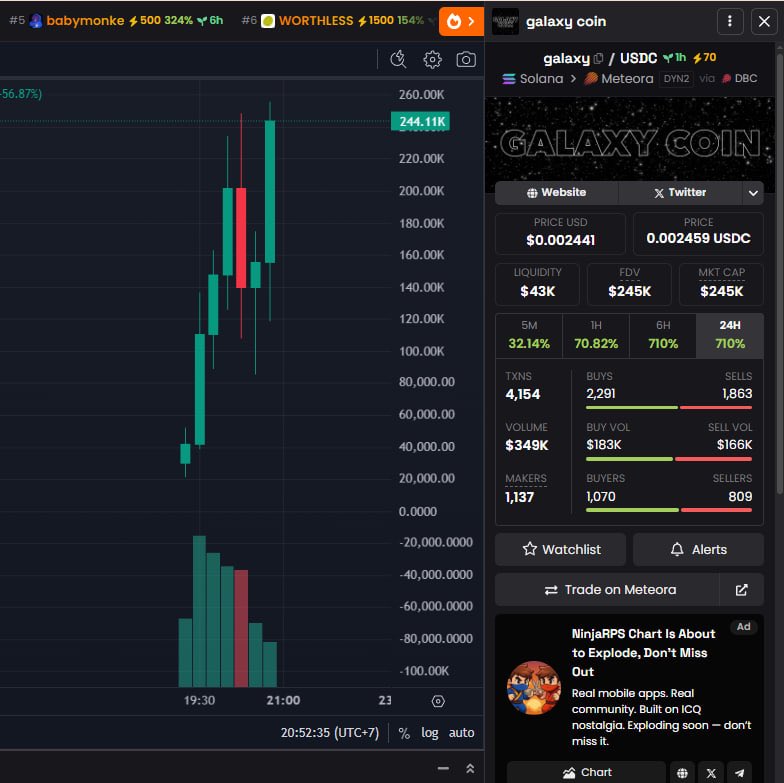The image size is (784, 783).
Task: Open the chart timezone 20:52:35 (UTC+7)
Action: [330, 733]
